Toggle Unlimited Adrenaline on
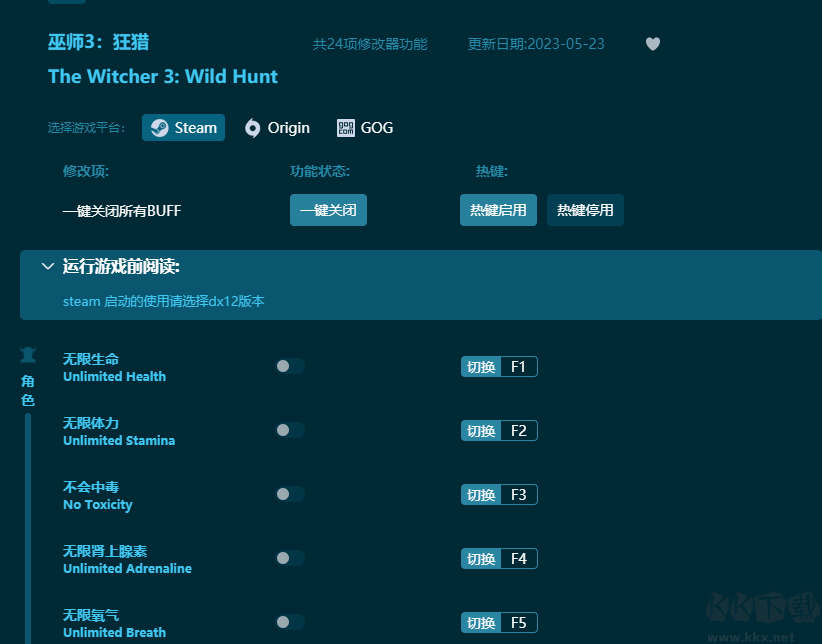The image size is (822, 644). pyautogui.click(x=290, y=558)
